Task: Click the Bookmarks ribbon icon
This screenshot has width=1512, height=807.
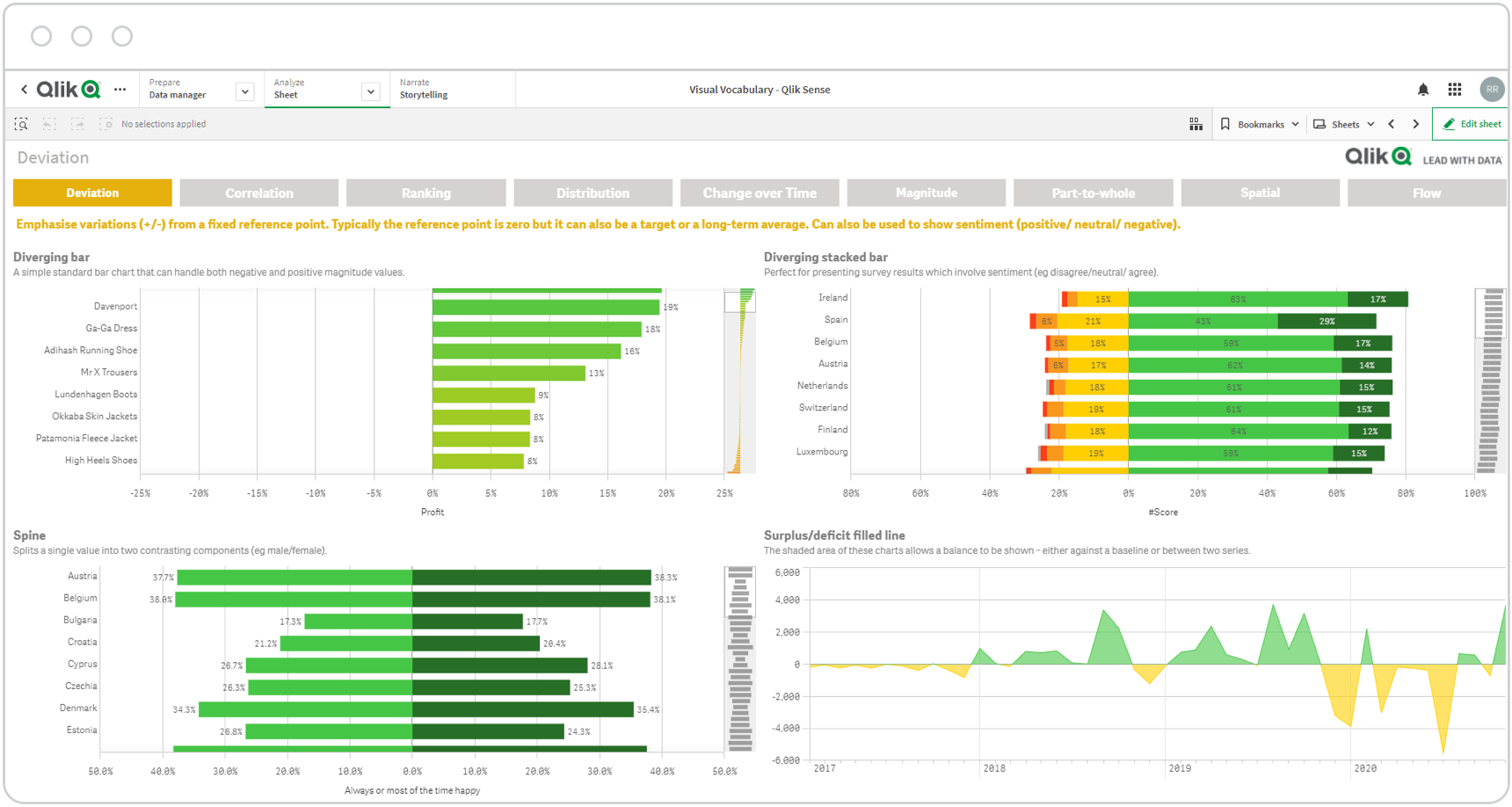Action: click(1225, 124)
